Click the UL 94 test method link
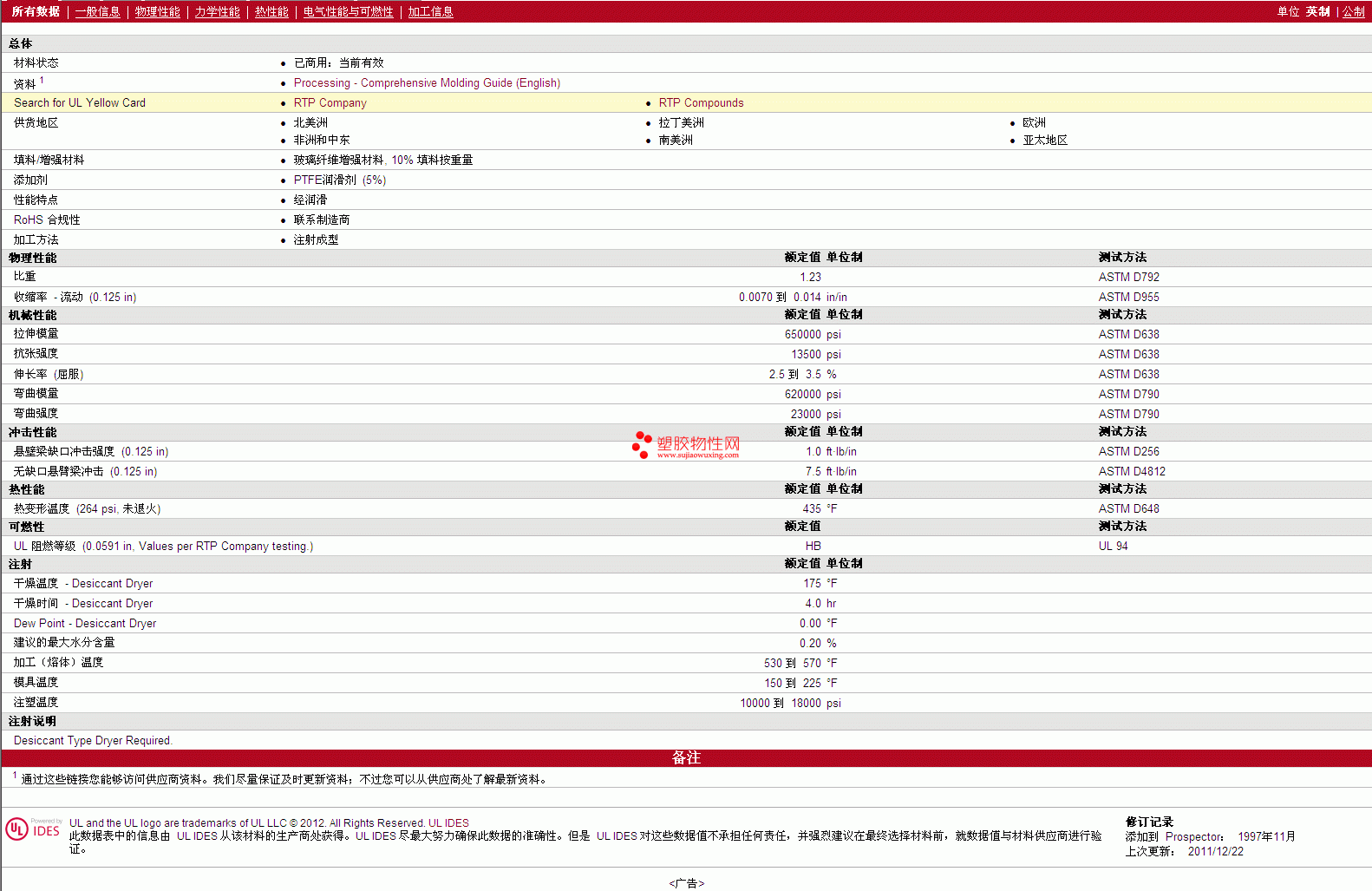The width and height of the screenshot is (1372, 891). (1113, 547)
